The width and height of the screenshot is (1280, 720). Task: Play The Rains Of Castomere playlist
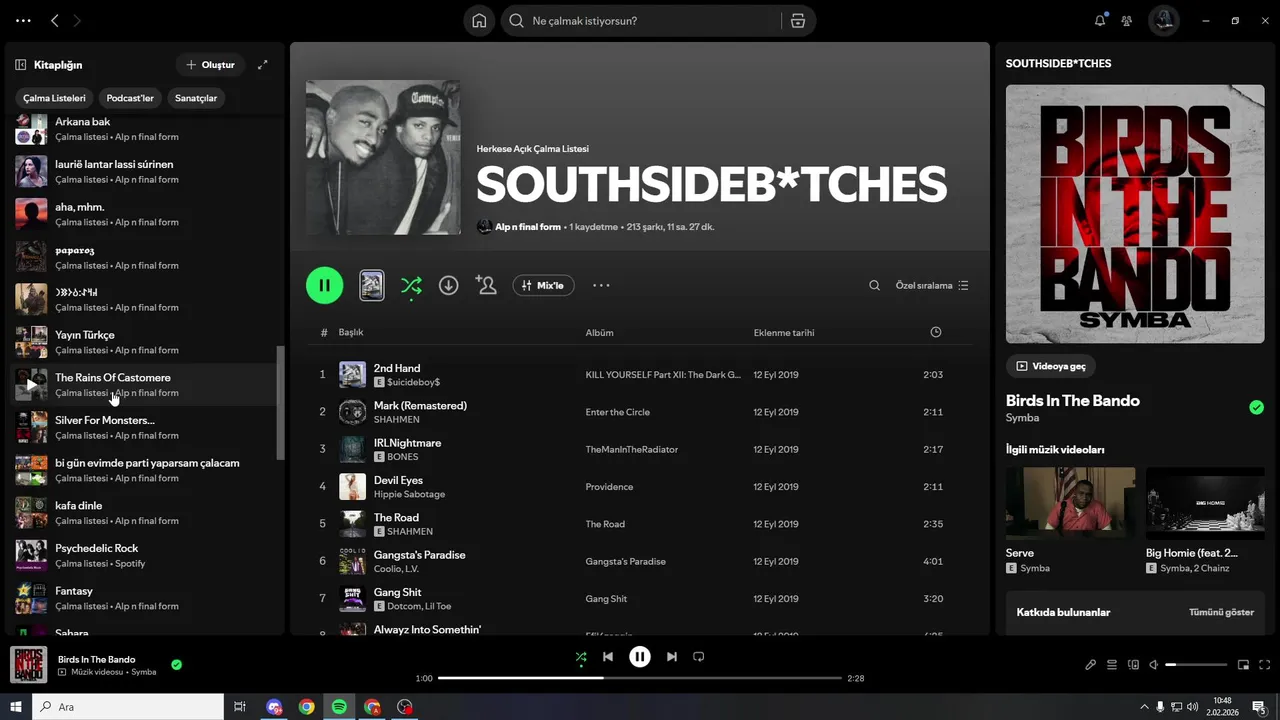click(31, 384)
